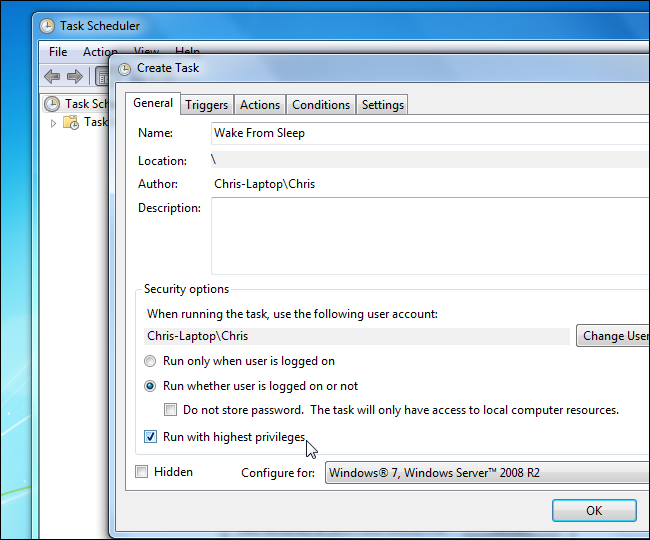Click the Task Scheduler window title clock icon
Viewport: 650px width, 540px height.
coord(47,26)
